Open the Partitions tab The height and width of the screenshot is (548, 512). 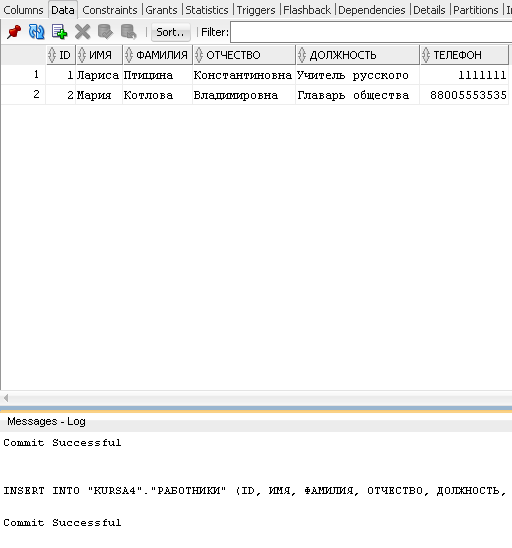tap(476, 10)
